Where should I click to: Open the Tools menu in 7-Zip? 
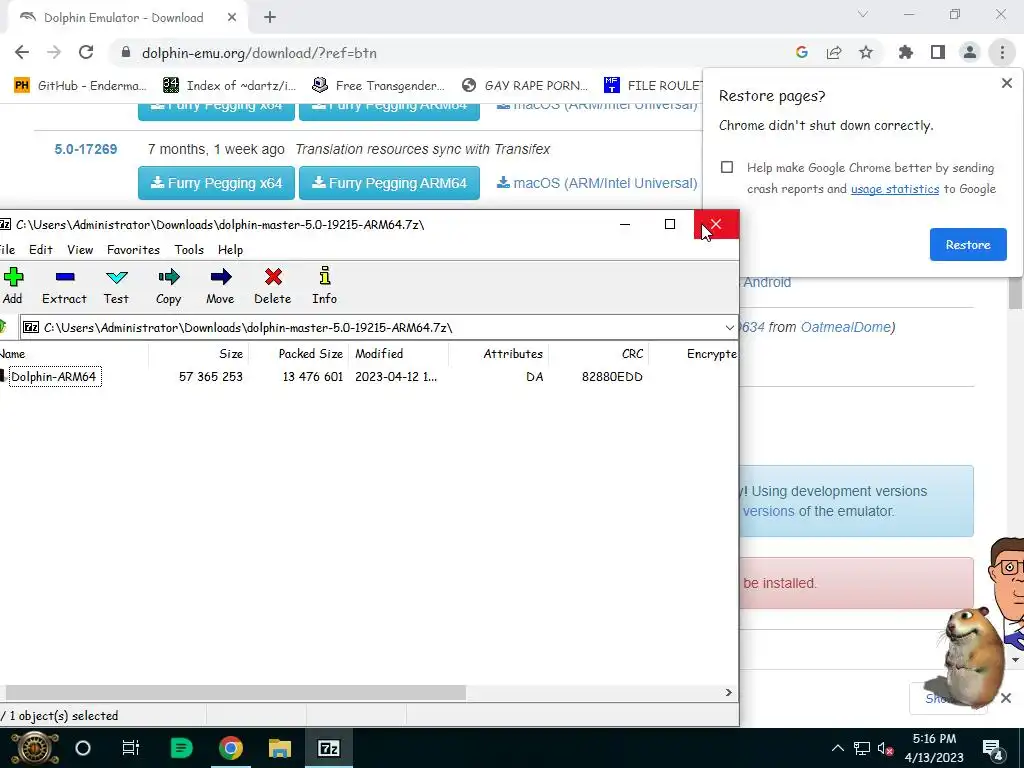[189, 249]
